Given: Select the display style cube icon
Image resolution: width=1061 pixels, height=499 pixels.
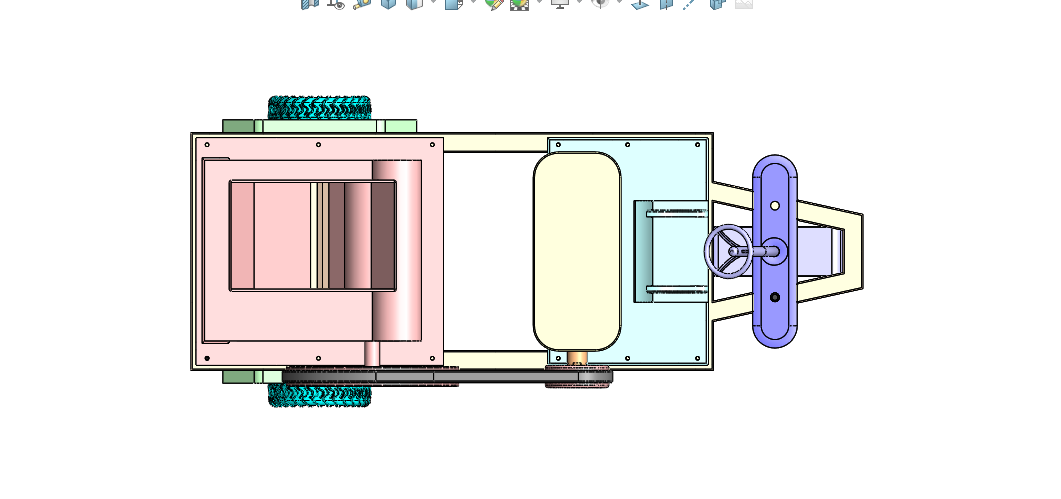Looking at the screenshot, I should click(x=414, y=3).
